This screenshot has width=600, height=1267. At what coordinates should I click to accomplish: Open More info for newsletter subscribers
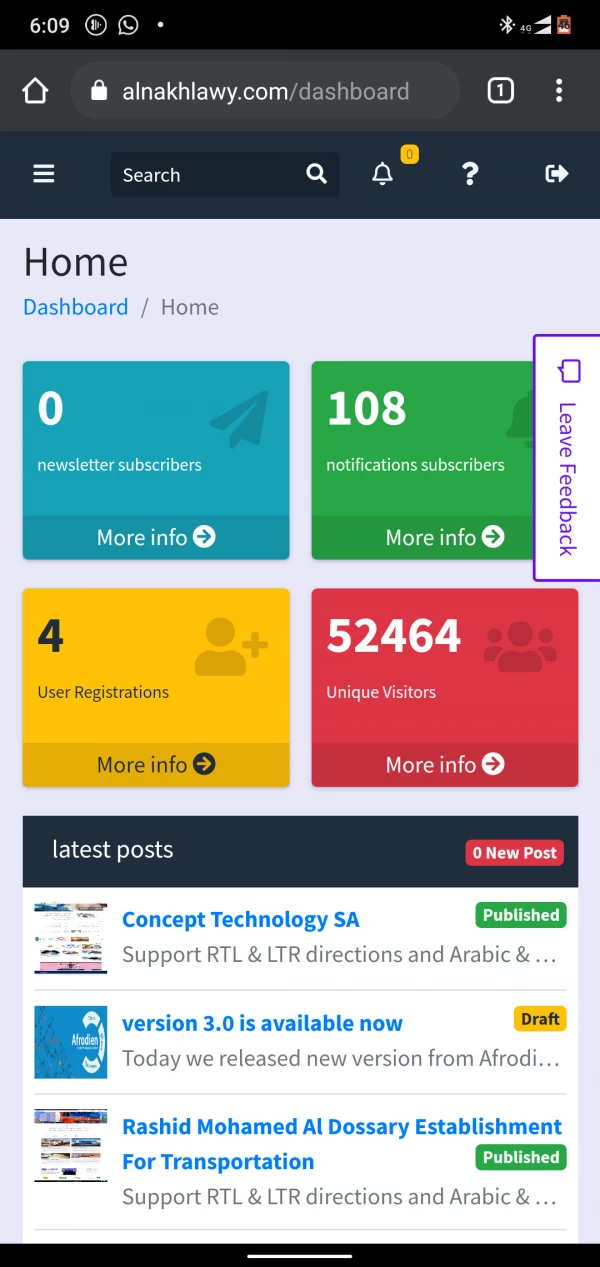156,537
